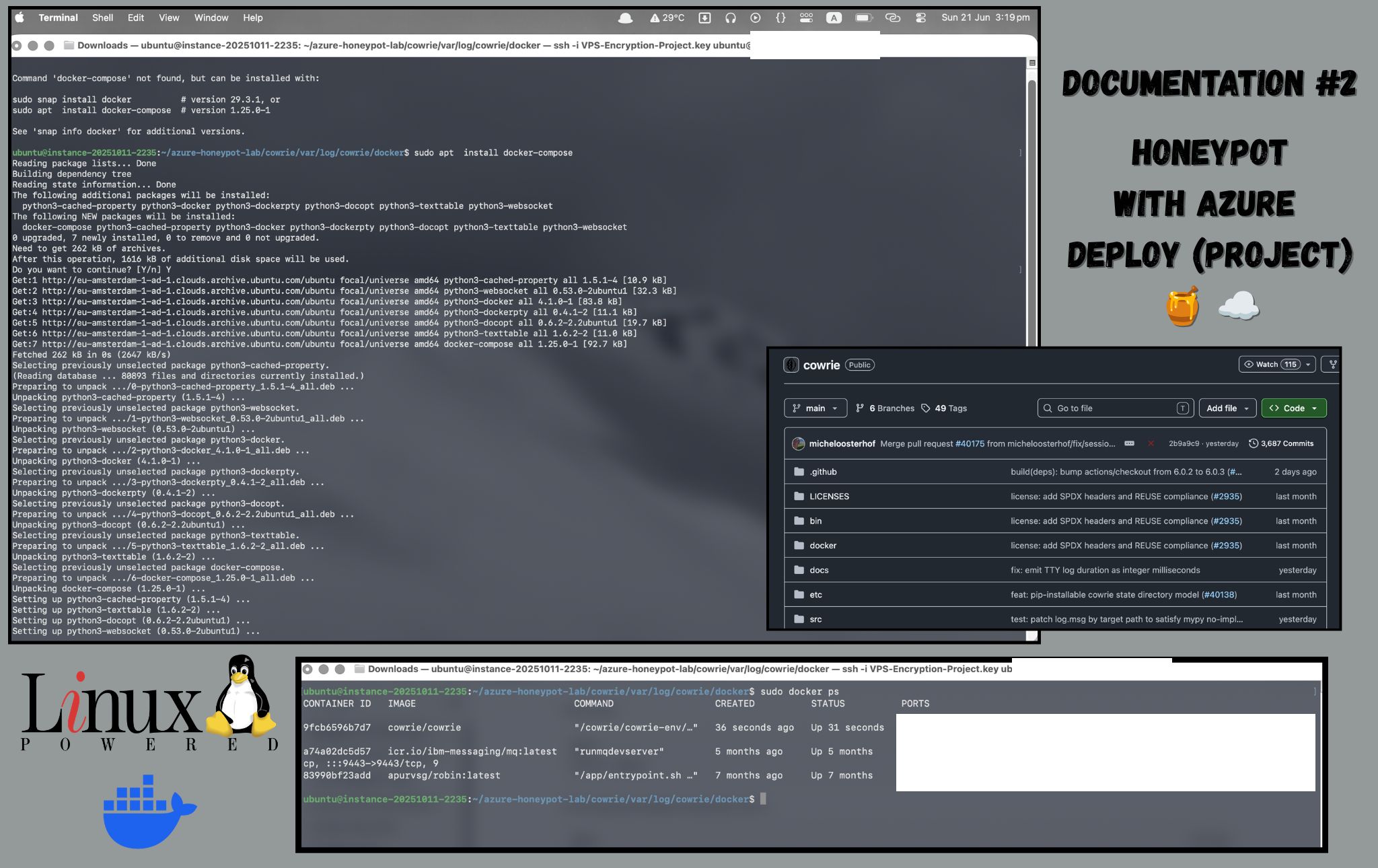Click the red failed checks X icon
The width and height of the screenshot is (1378, 868).
point(1151,443)
